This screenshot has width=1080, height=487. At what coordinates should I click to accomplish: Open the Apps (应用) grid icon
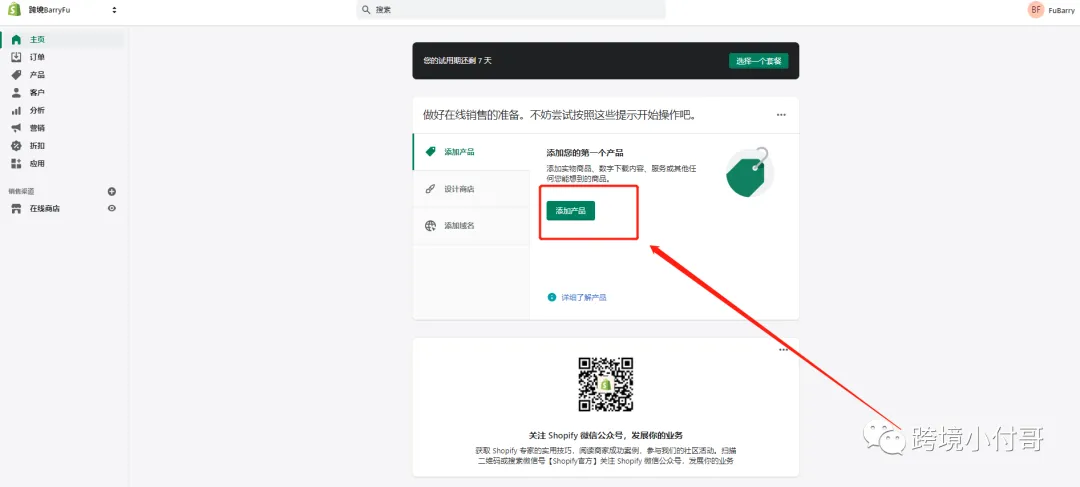pos(17,164)
